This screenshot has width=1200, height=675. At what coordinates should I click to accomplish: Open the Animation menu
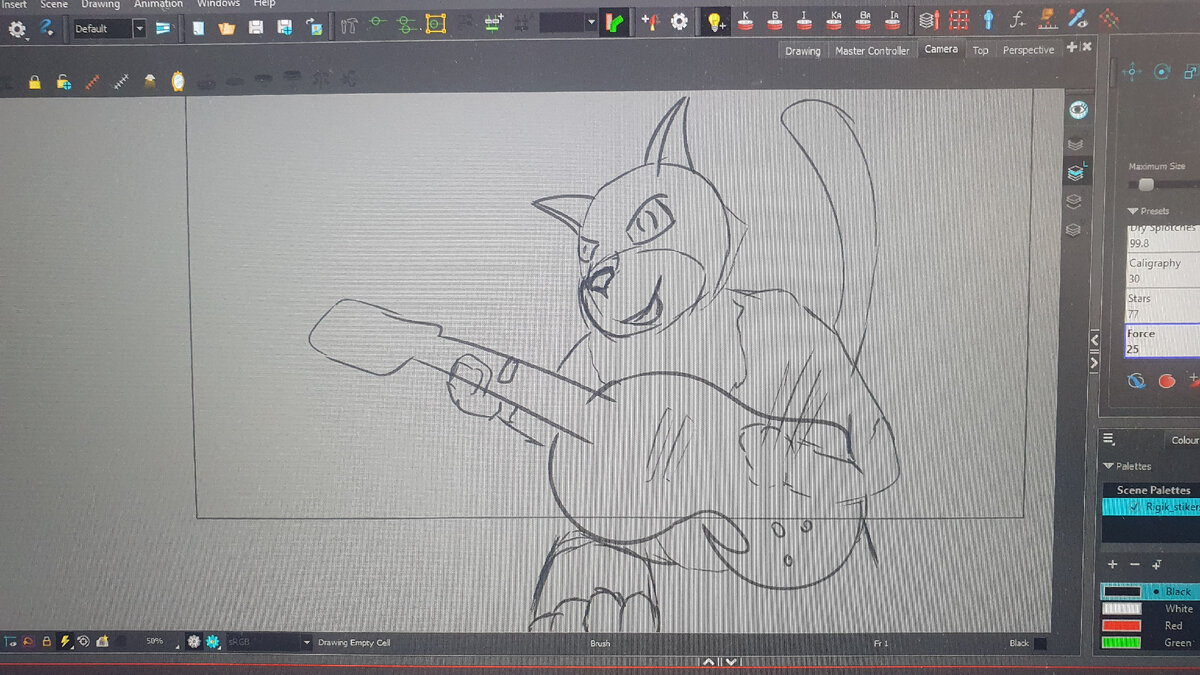(159, 4)
